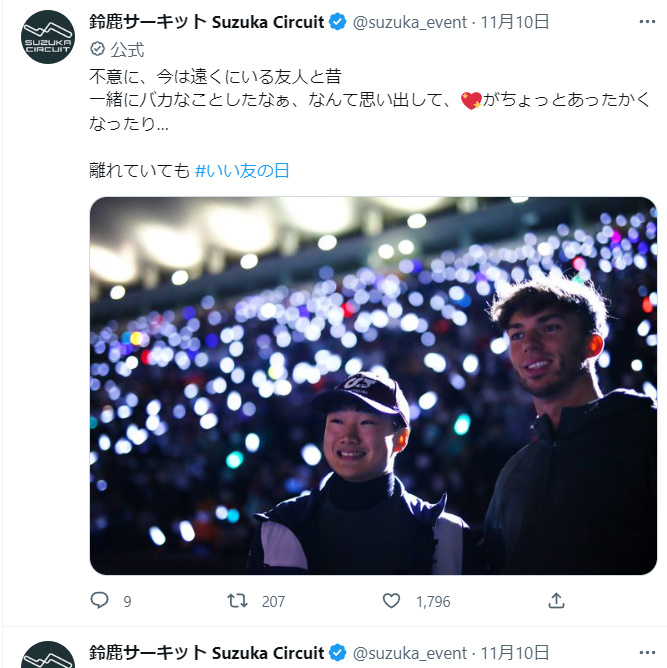Open the three-dot menu on first tweet
This screenshot has height=668, width=667.
tap(647, 22)
